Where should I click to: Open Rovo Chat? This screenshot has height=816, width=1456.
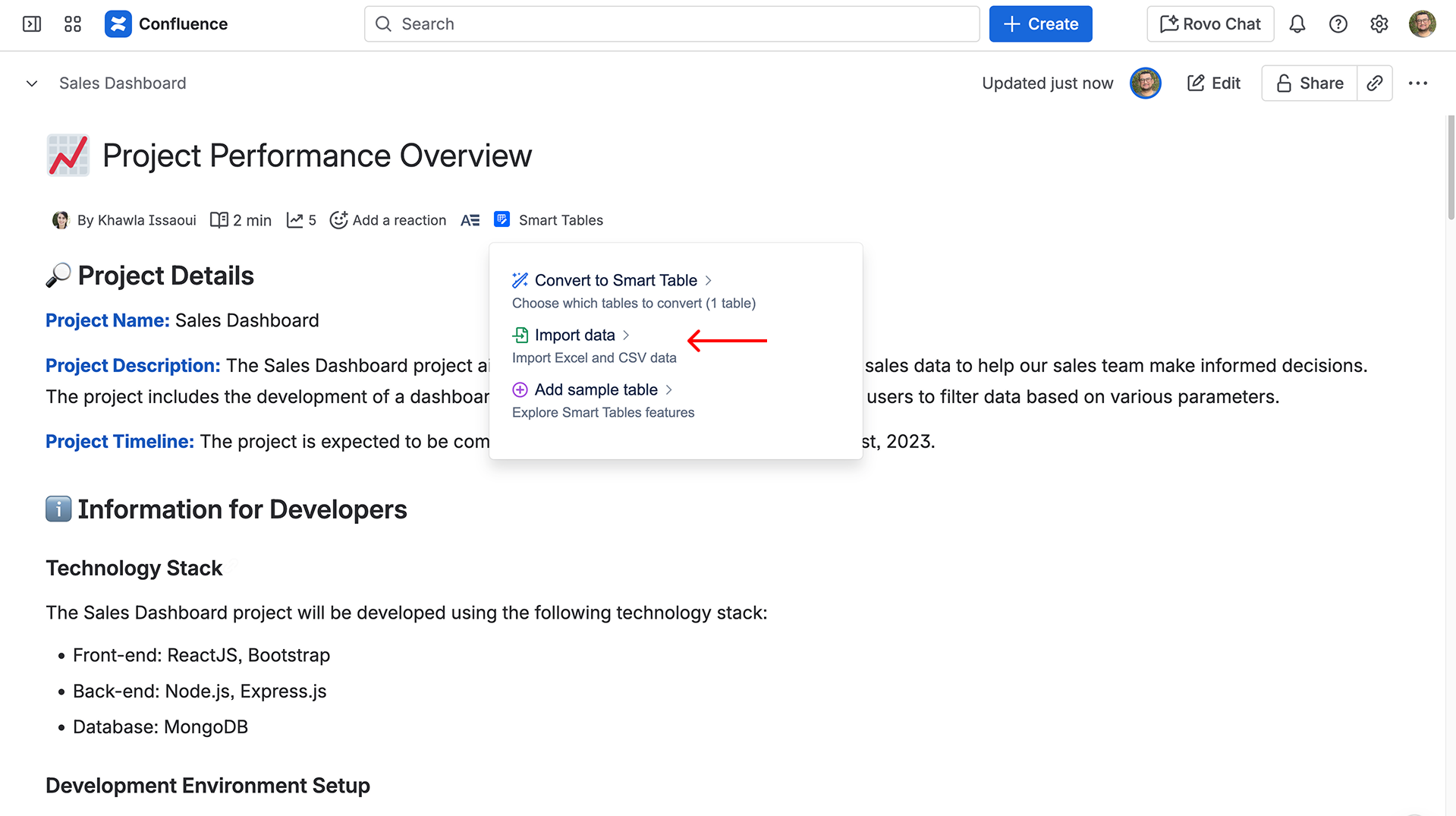coord(1210,24)
